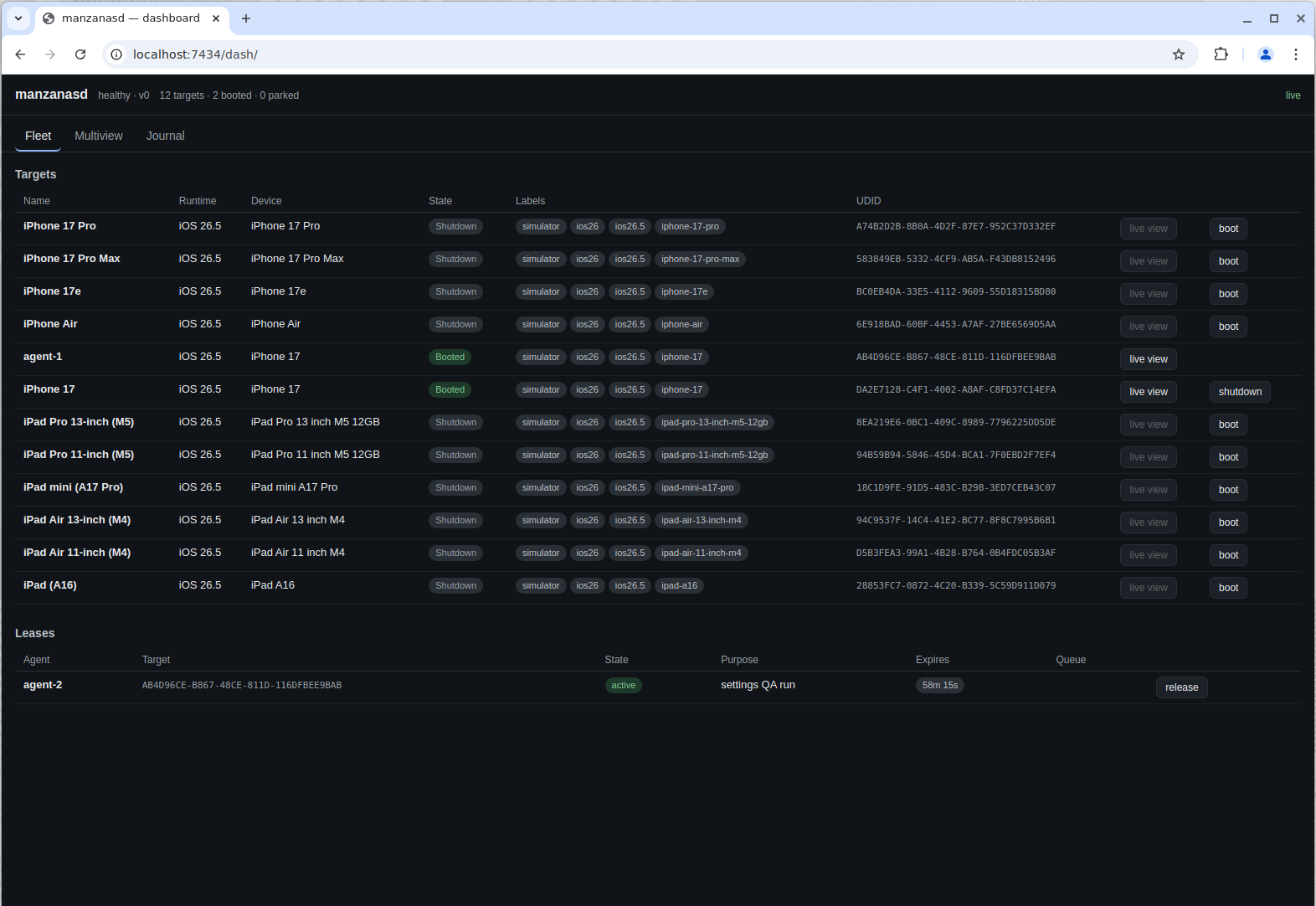Select the iphone-17-pro-max label

point(700,260)
